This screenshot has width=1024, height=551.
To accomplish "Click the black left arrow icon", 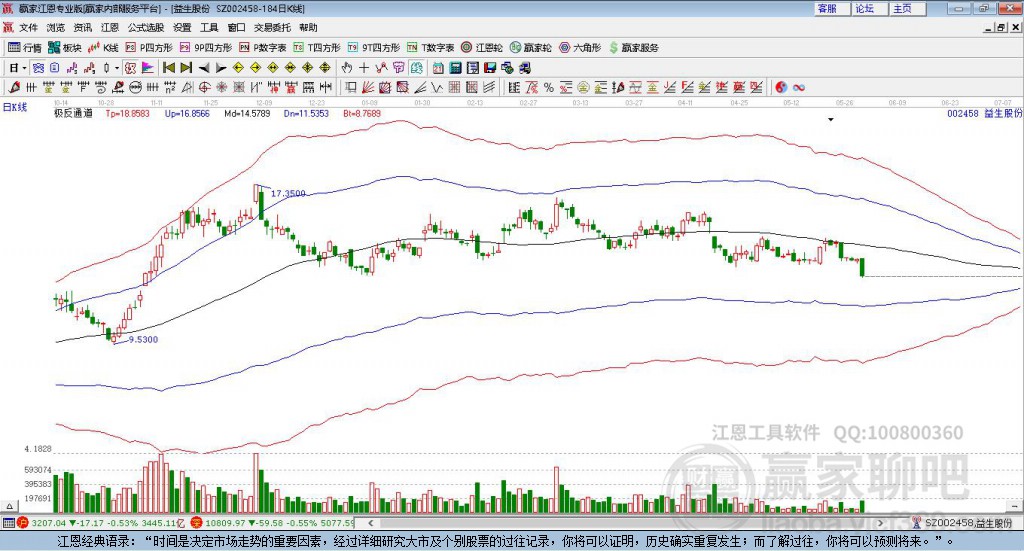I will 204,68.
